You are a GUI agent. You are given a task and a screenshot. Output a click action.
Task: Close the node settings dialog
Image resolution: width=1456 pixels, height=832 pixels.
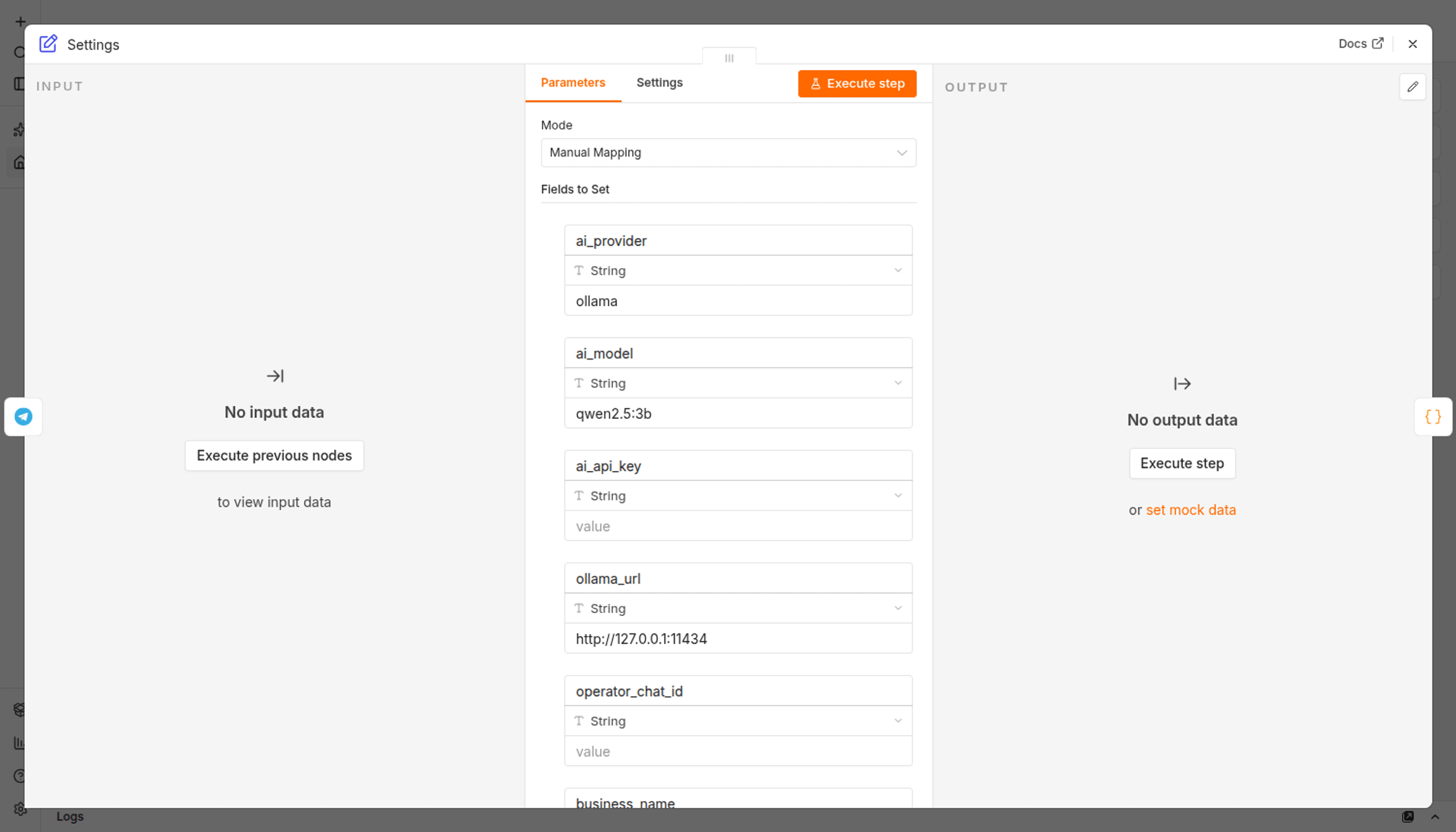1412,44
